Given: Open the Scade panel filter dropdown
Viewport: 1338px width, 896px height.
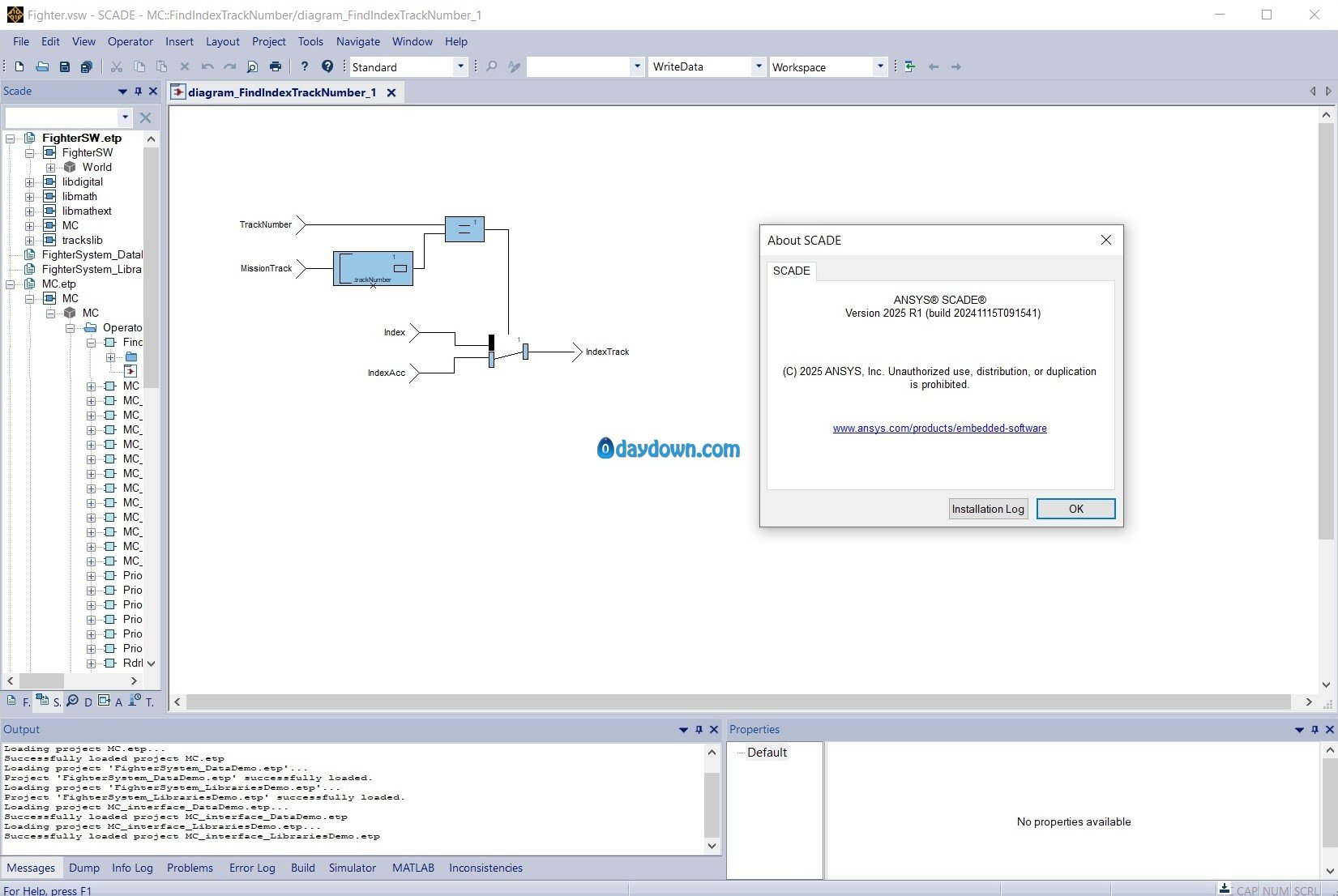Looking at the screenshot, I should pos(125,117).
